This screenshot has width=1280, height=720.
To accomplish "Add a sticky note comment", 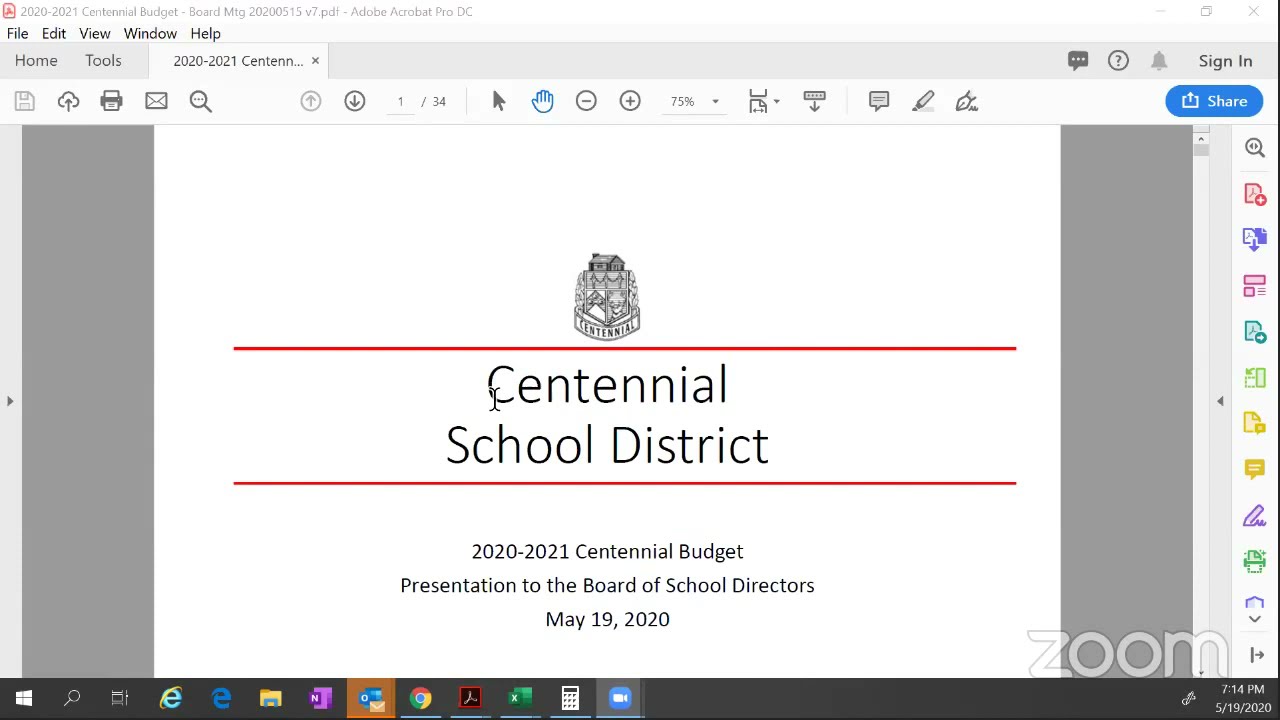I will 879,101.
